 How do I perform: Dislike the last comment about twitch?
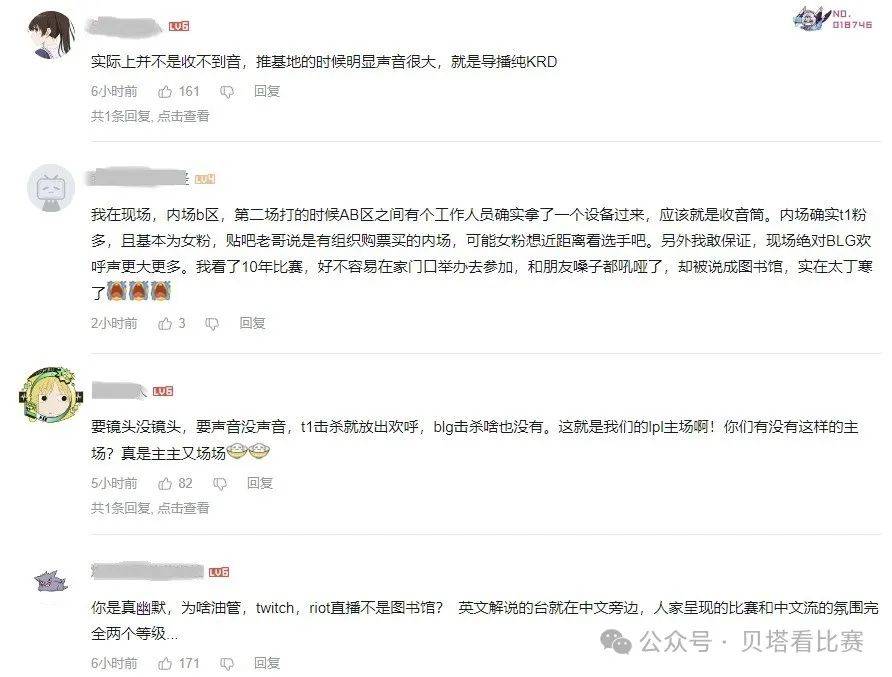(x=226, y=664)
